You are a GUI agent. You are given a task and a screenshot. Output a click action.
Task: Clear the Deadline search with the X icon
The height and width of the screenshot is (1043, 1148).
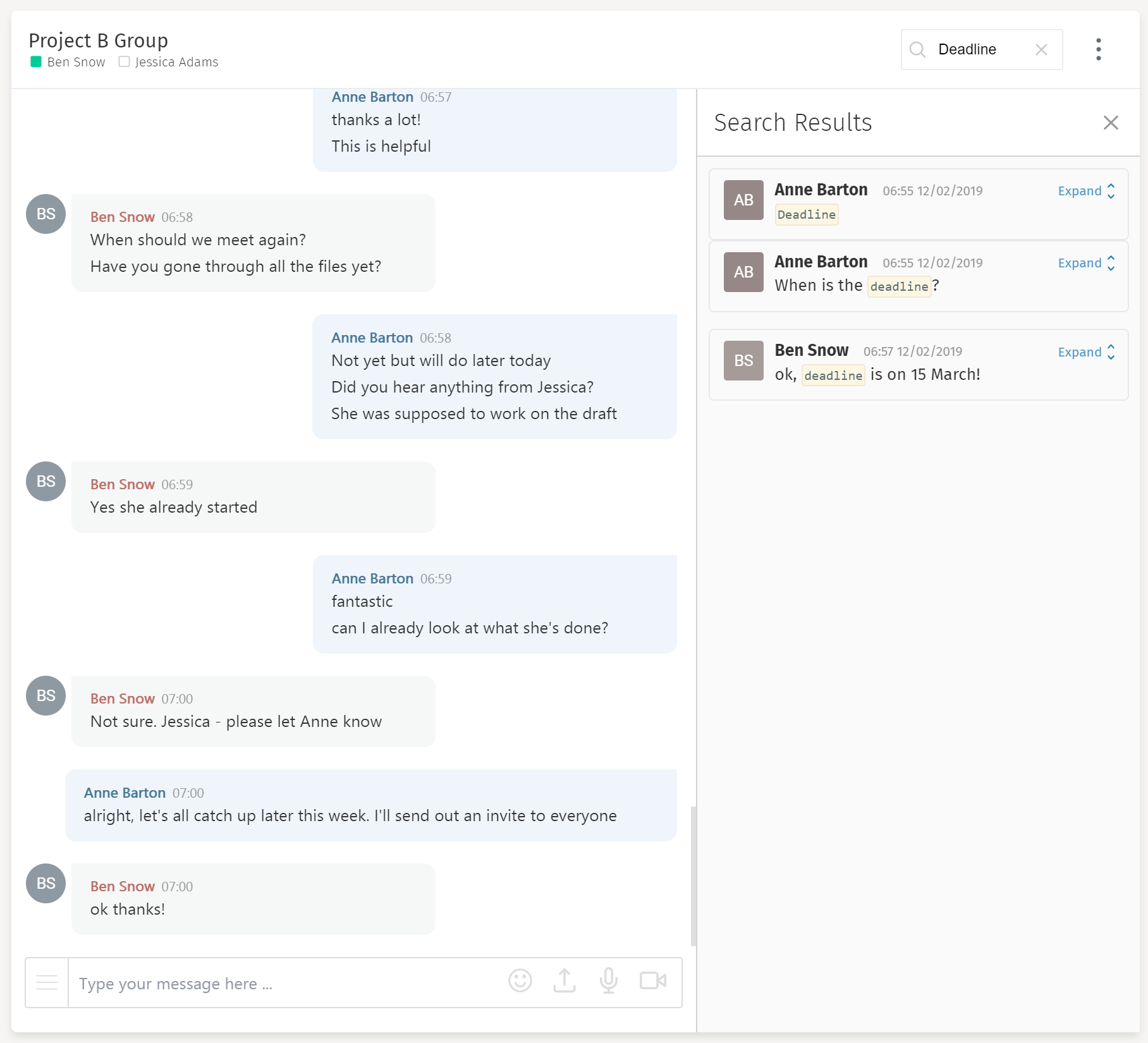pos(1041,49)
